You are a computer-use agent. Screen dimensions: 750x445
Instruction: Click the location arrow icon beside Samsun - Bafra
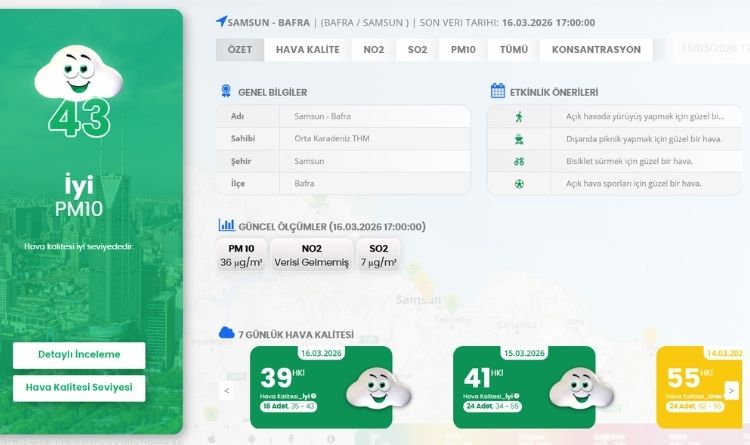coord(221,21)
